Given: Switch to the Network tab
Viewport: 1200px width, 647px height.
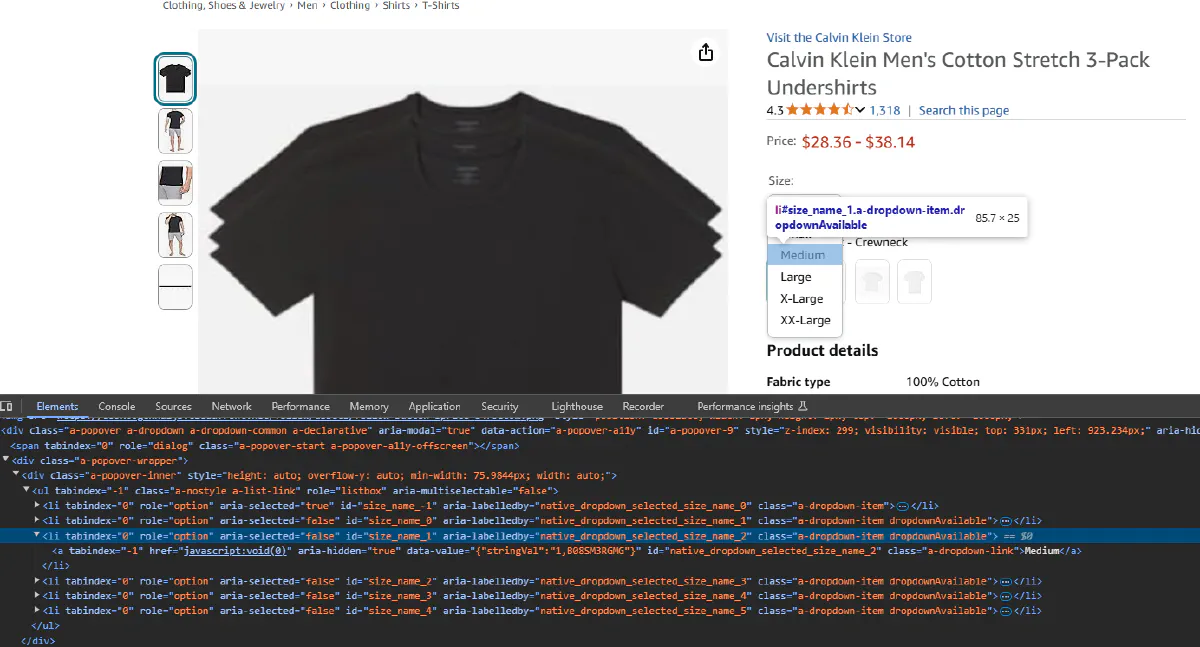Looking at the screenshot, I should (x=232, y=407).
